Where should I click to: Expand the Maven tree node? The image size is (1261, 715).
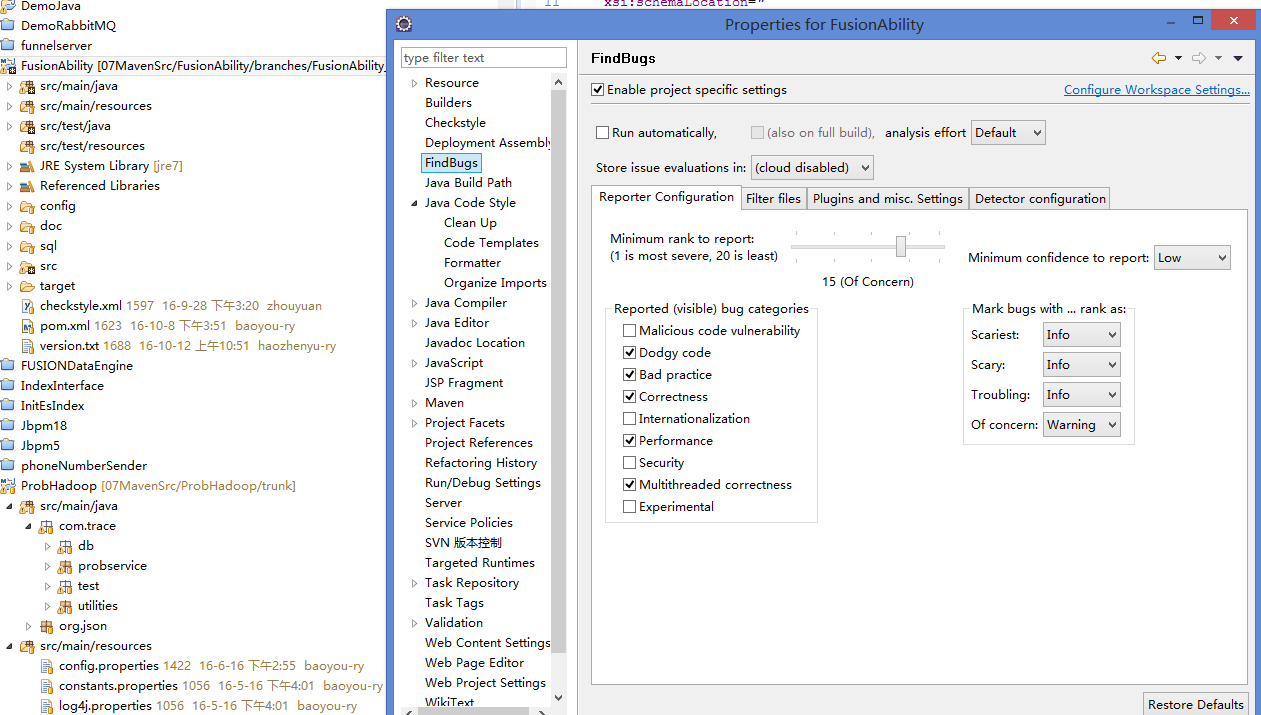point(414,403)
